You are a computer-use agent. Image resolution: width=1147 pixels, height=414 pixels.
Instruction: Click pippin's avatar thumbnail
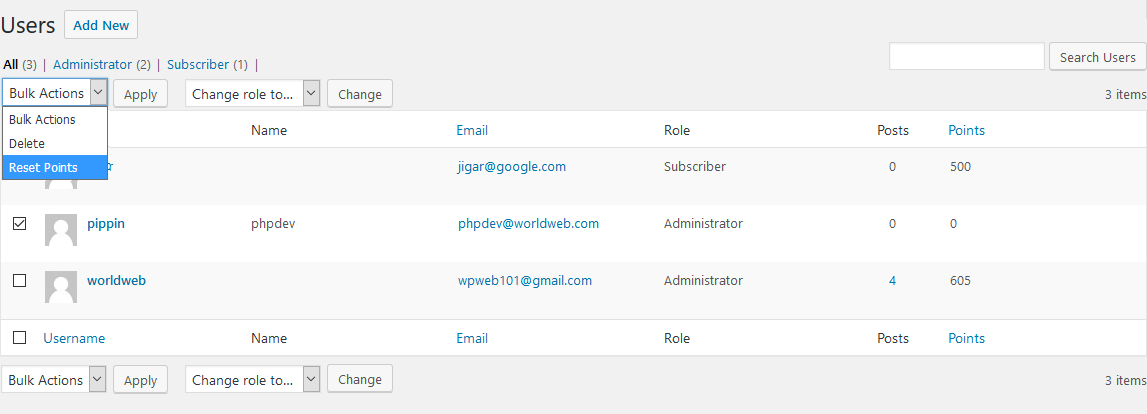(61, 230)
